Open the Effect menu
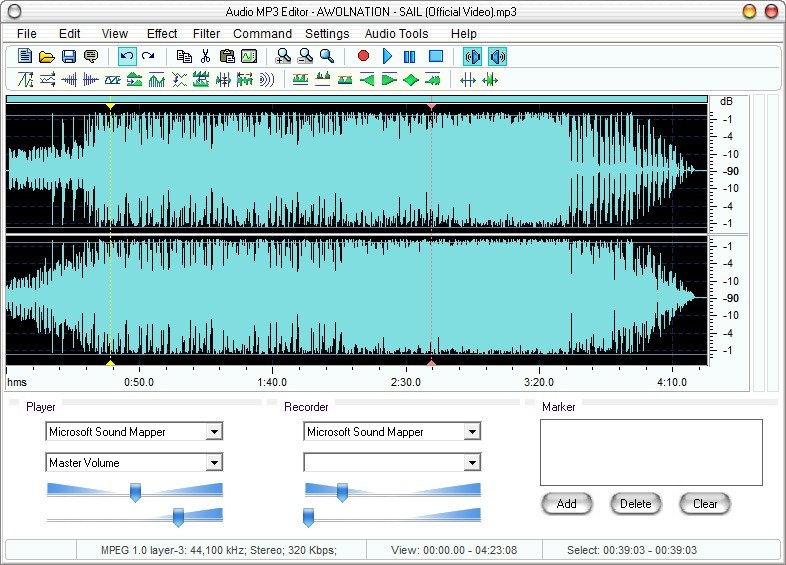The height and width of the screenshot is (565, 786). pos(162,34)
